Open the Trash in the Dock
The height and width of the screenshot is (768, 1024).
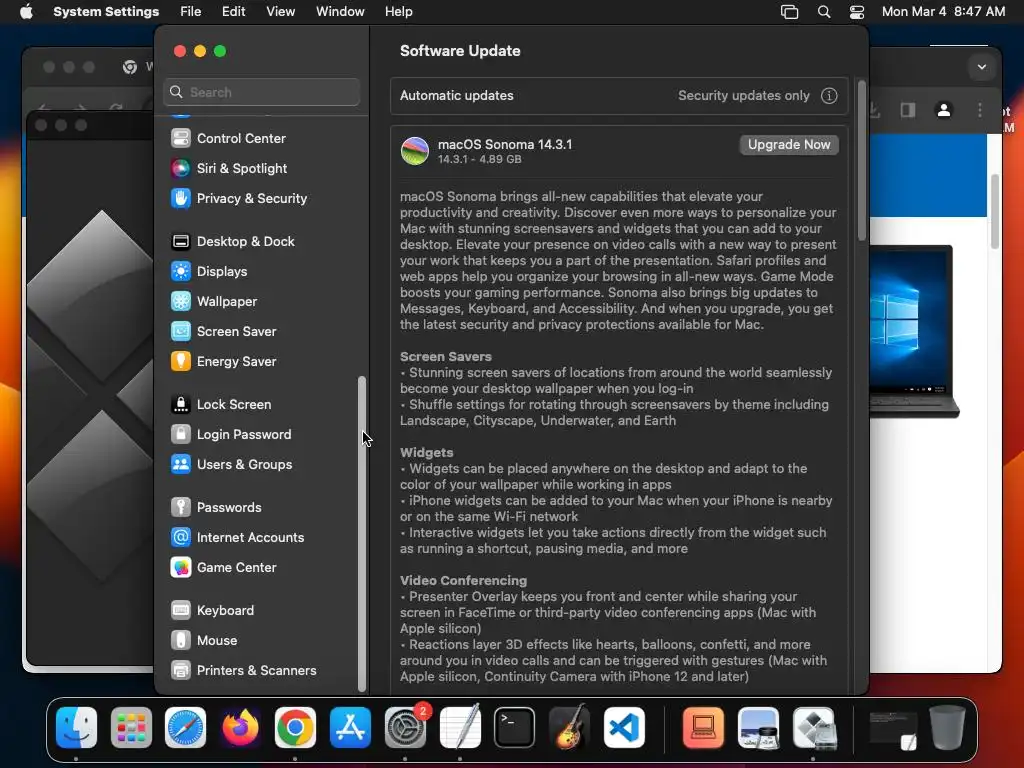tap(947, 728)
